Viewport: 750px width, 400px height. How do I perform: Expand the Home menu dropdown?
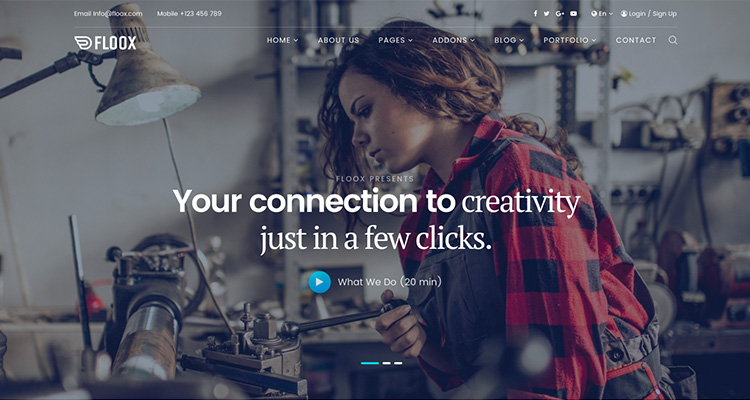(x=282, y=40)
